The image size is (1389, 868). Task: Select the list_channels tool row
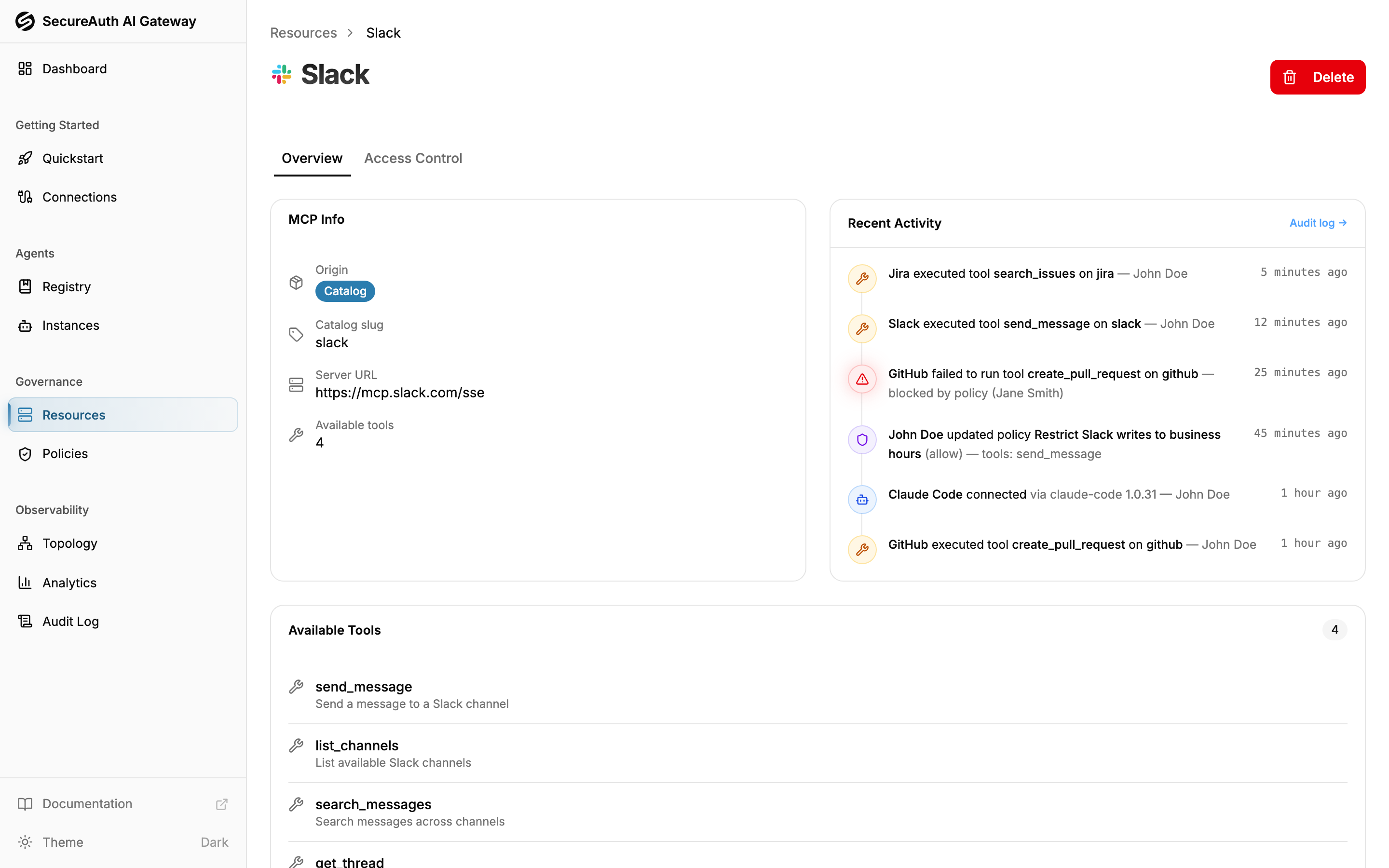coord(817,753)
